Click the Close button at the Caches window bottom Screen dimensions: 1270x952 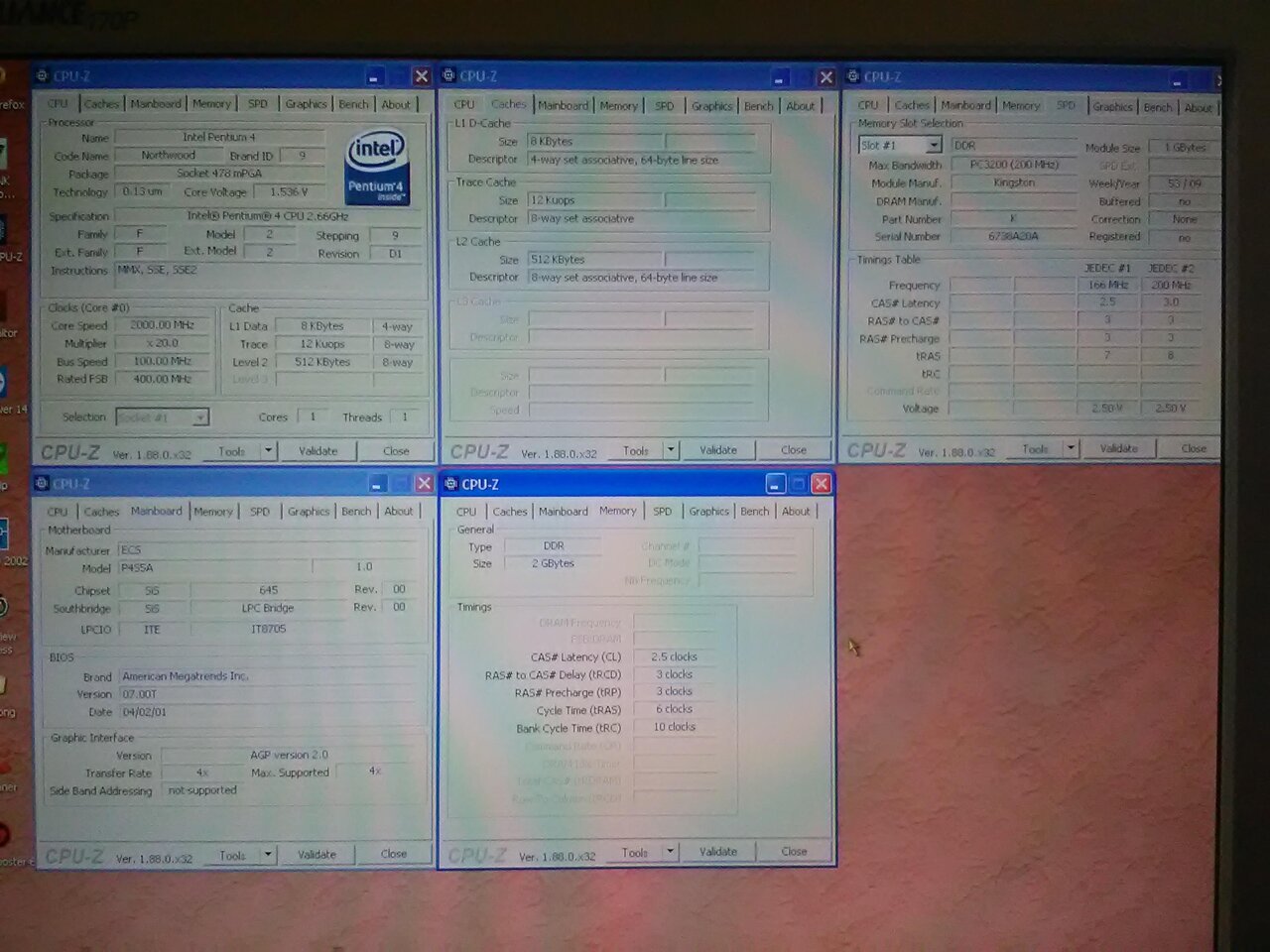coord(794,450)
